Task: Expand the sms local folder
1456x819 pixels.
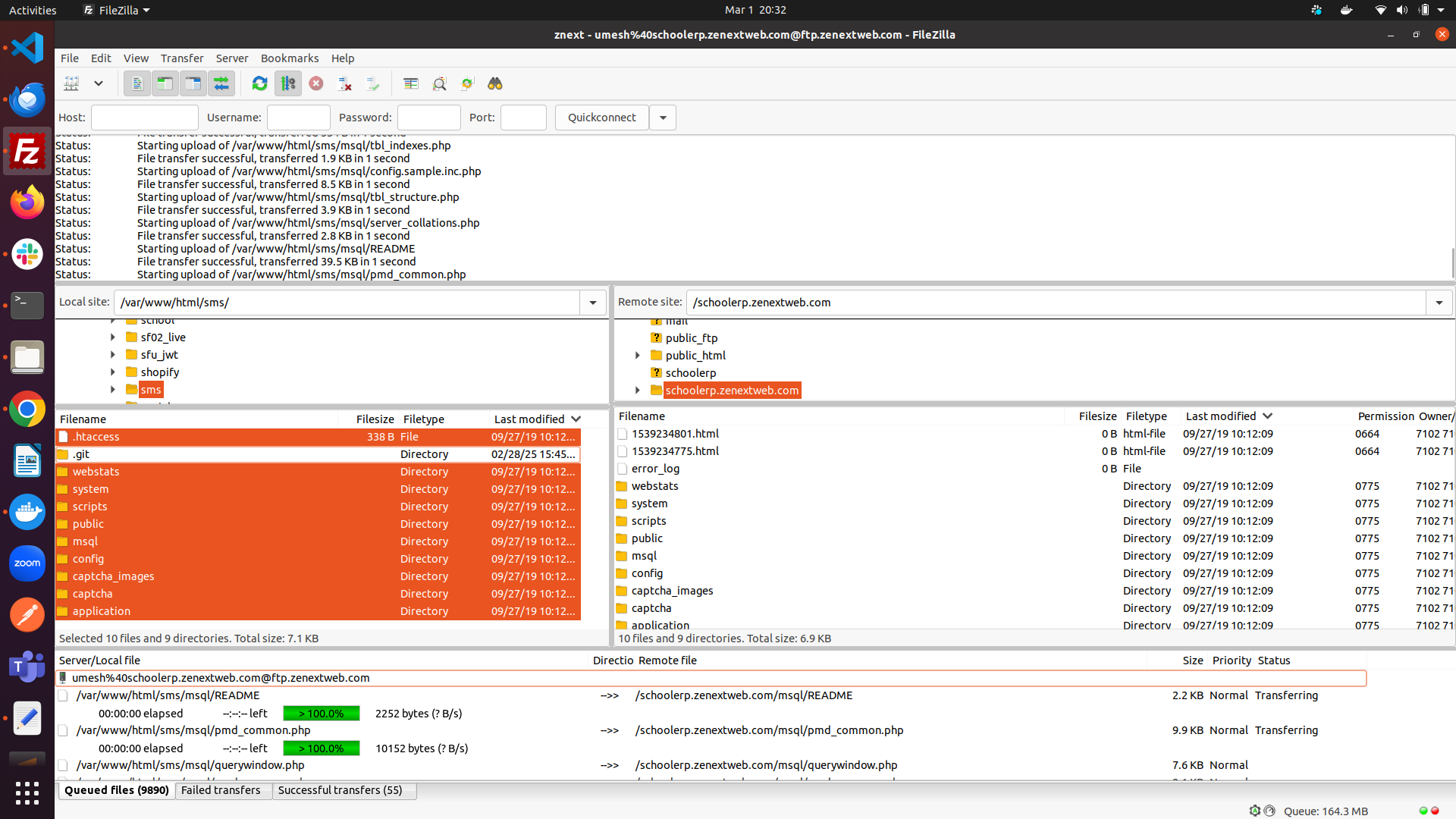Action: [x=113, y=390]
